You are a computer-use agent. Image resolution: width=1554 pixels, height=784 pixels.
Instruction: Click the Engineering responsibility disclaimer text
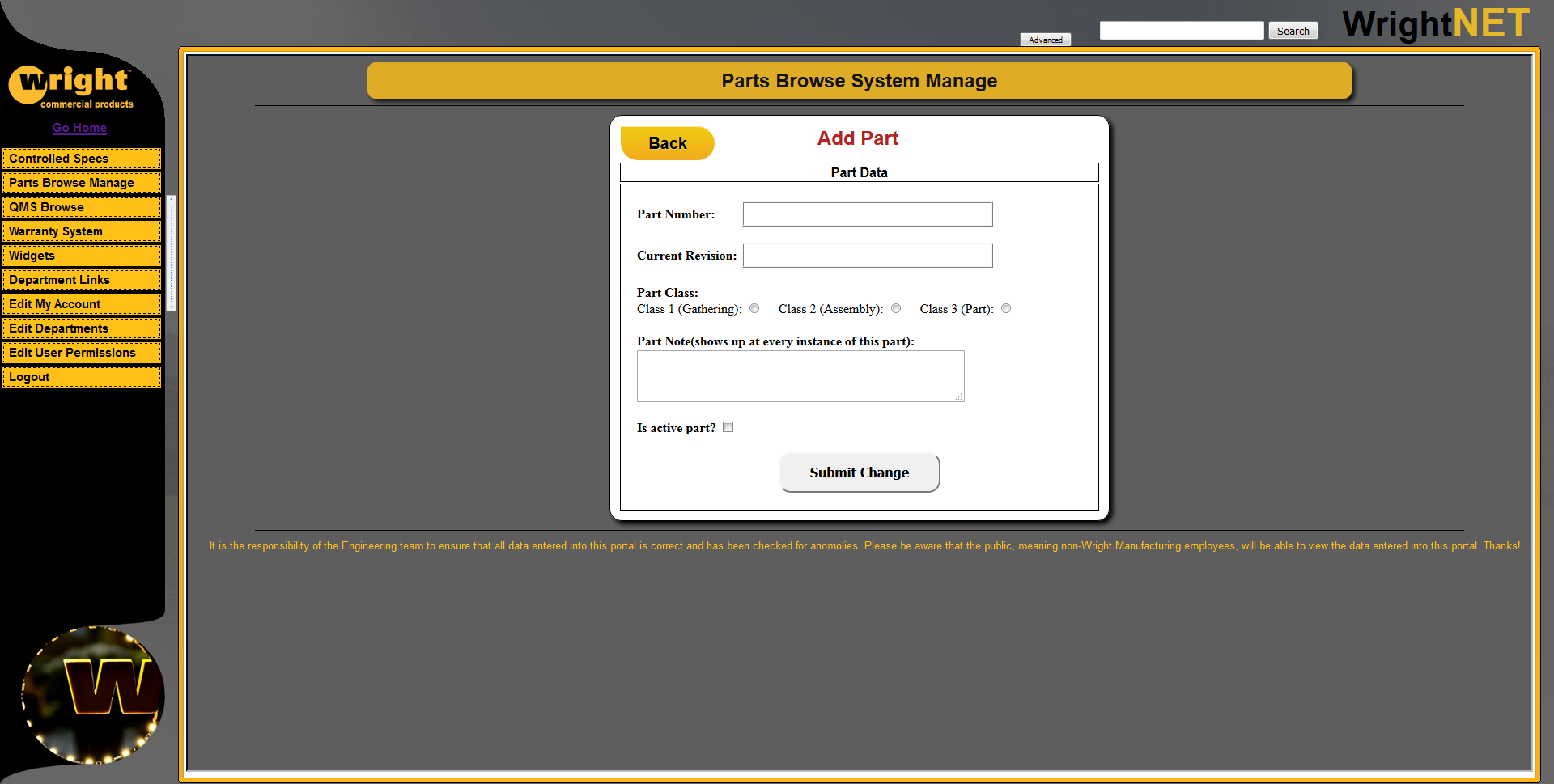pyautogui.click(x=864, y=546)
